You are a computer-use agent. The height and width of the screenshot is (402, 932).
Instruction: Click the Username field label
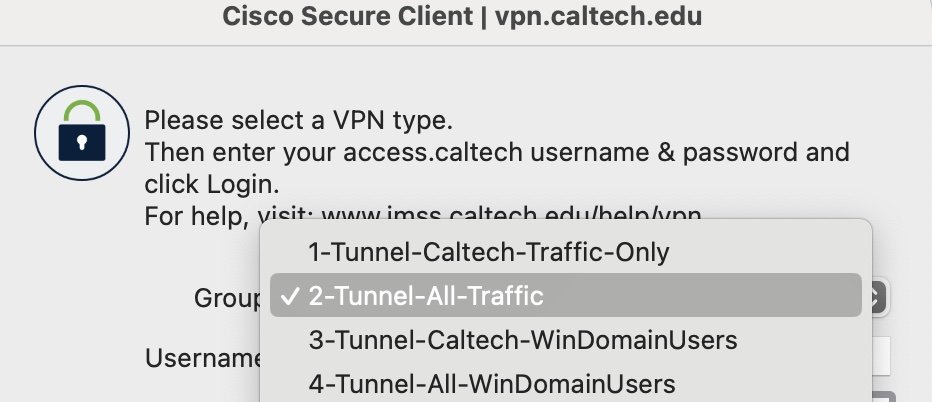202,357
